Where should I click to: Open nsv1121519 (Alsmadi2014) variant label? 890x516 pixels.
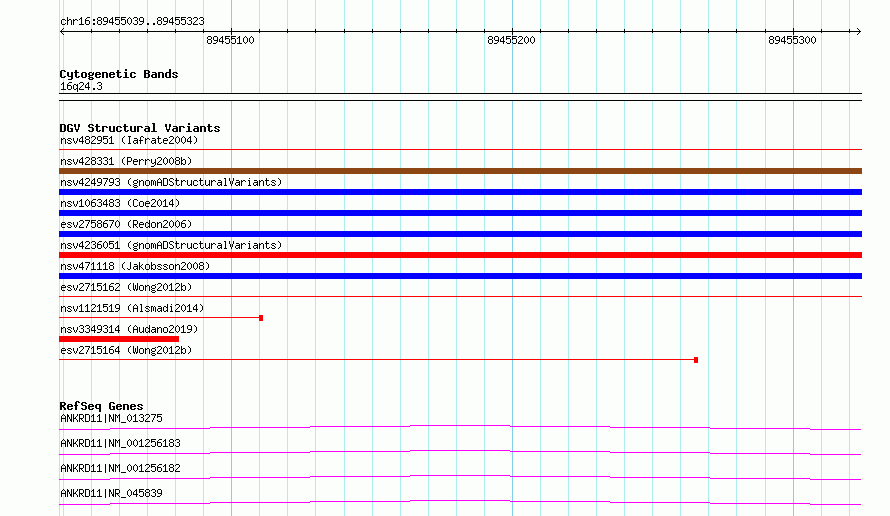click(x=132, y=308)
